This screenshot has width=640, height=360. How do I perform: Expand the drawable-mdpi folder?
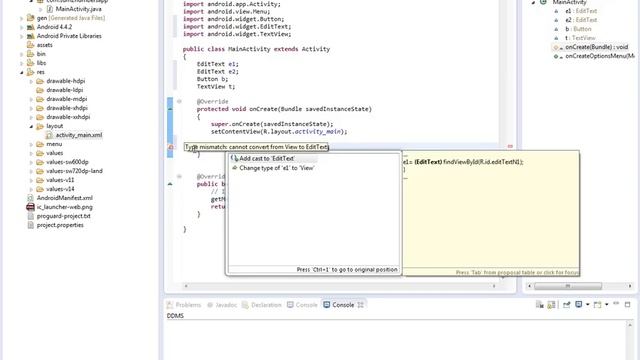pyautogui.click(x=31, y=99)
